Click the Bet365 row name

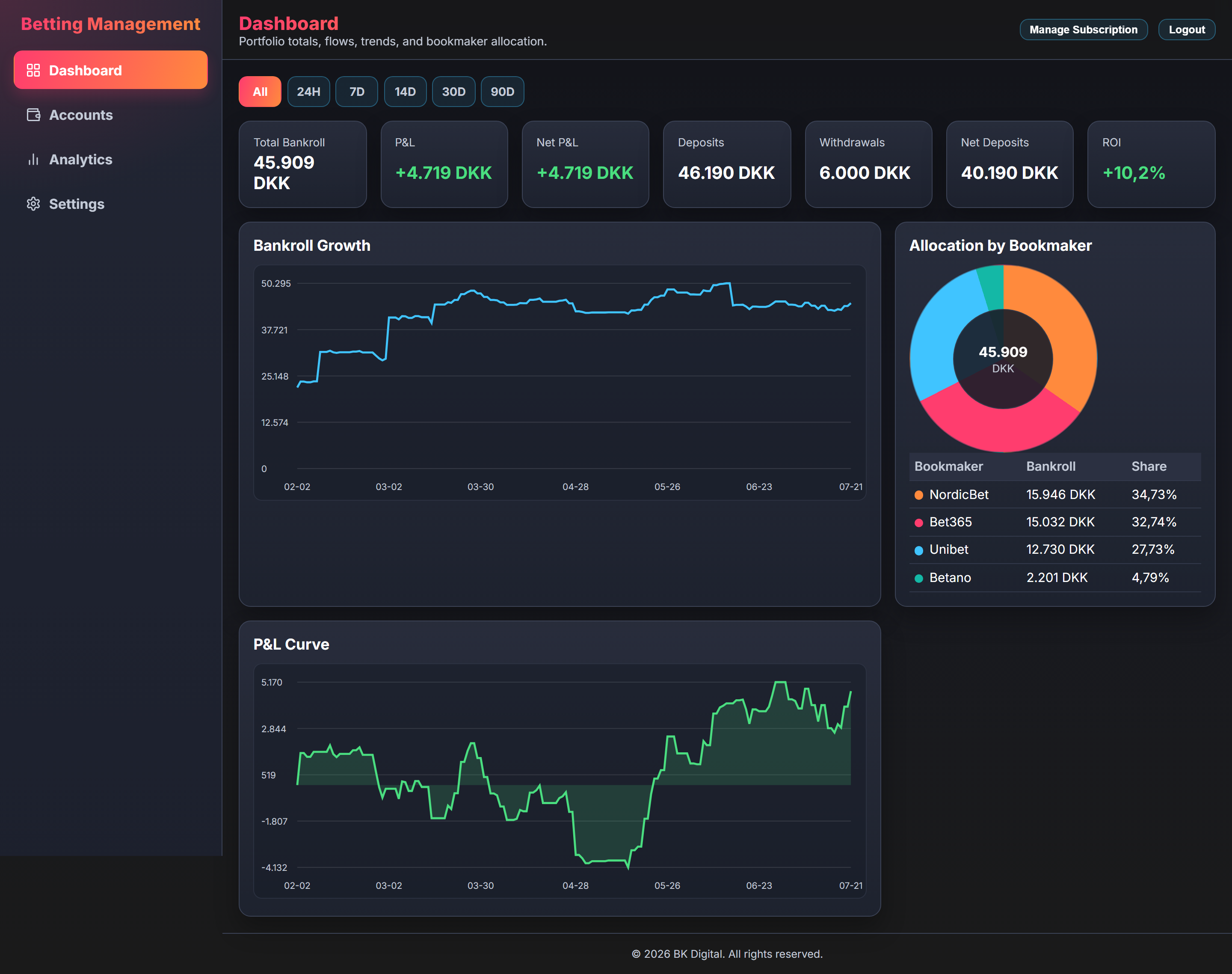[x=951, y=522]
